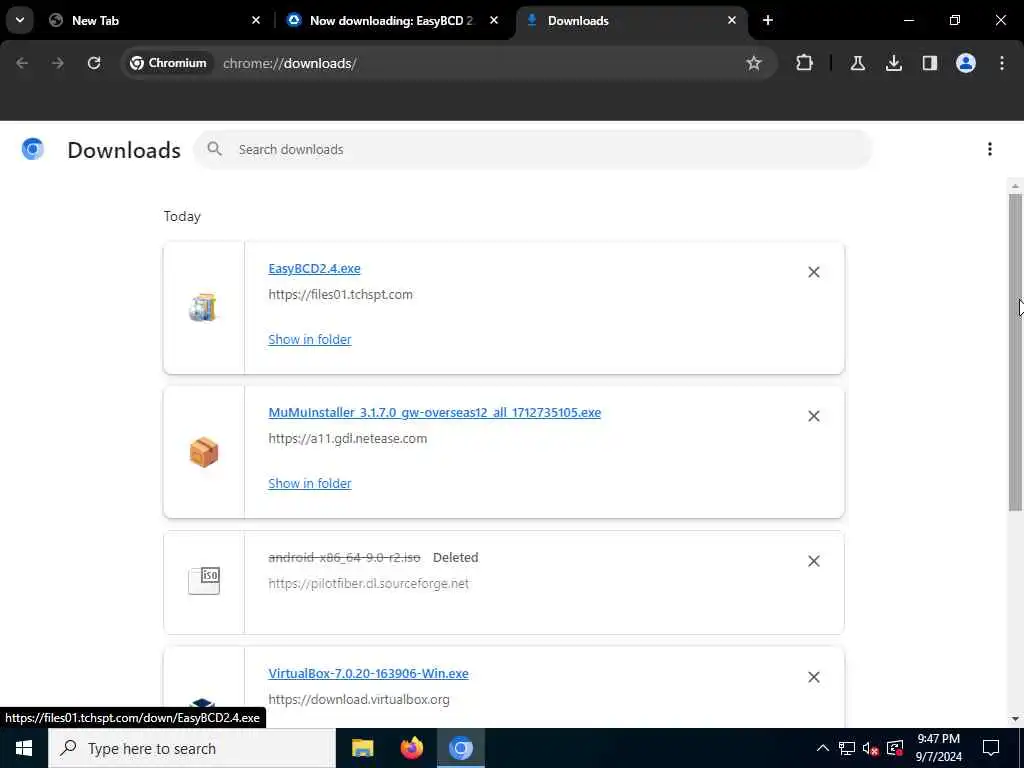The height and width of the screenshot is (768, 1024).
Task: Click the search magnifier icon in downloads
Action: [x=214, y=149]
